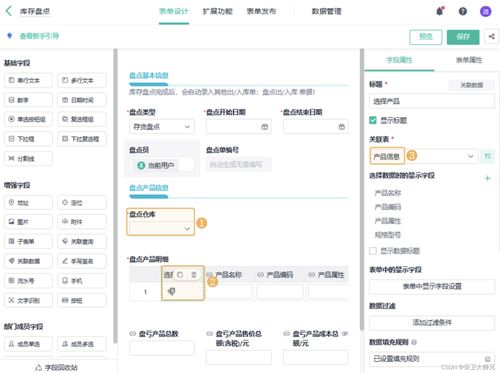The width and height of the screenshot is (500, 373).
Task: Click the linked-data icon in subform row 1
Action: tap(171, 291)
